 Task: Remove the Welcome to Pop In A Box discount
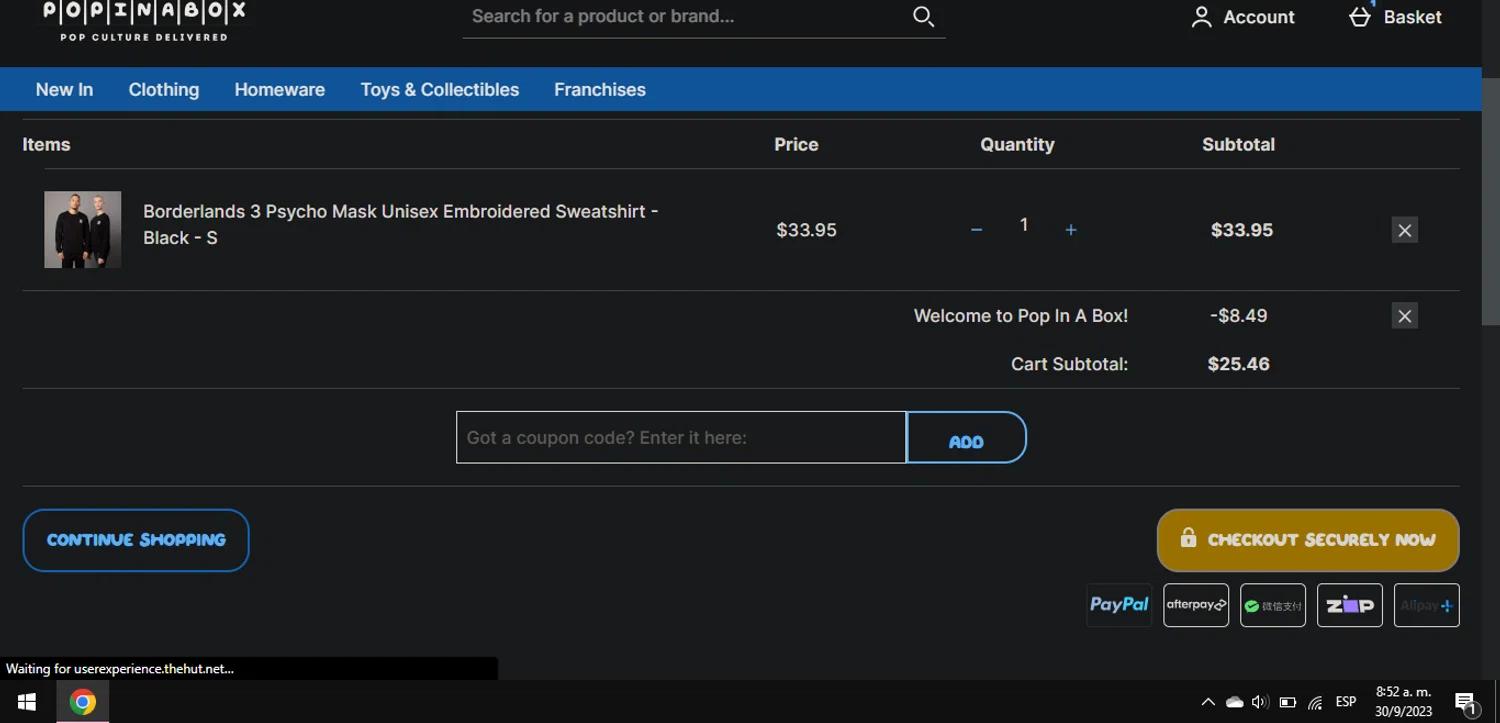point(1405,316)
